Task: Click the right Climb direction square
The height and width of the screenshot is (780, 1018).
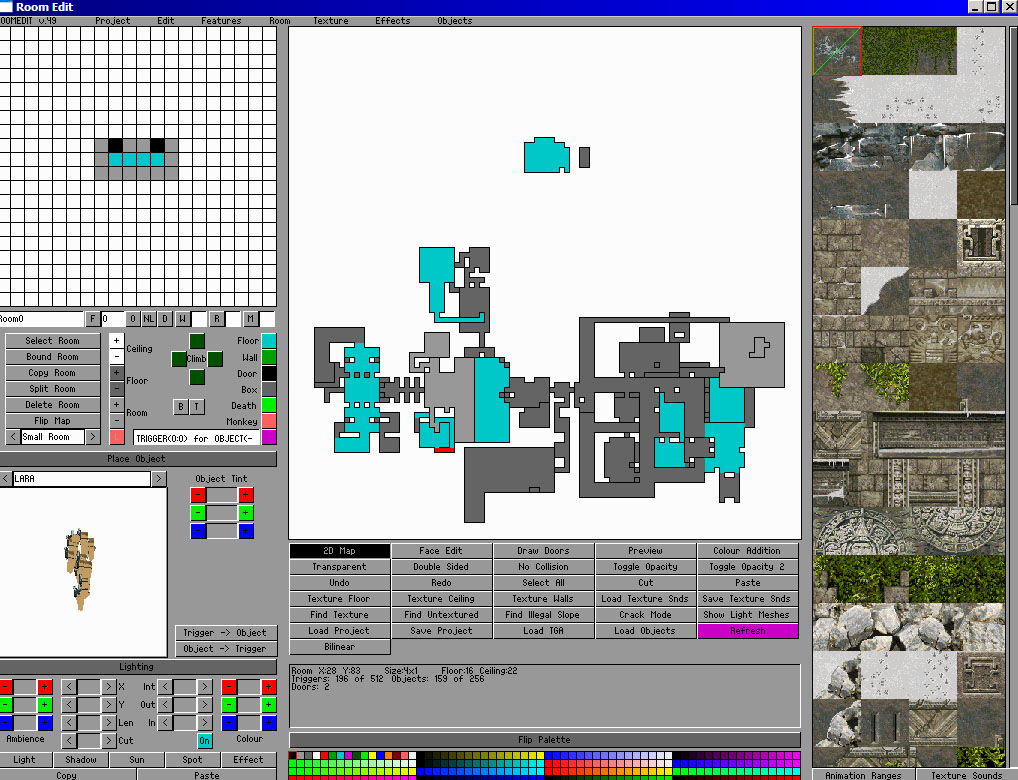Action: tap(216, 359)
